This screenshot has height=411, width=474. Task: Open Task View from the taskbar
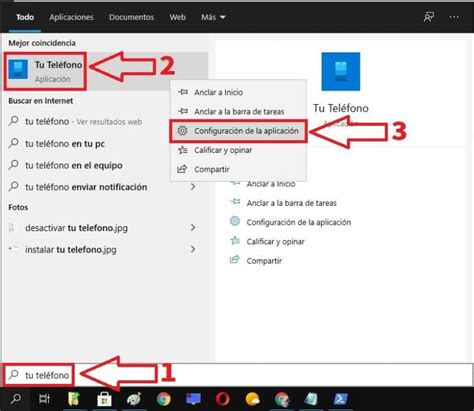pyautogui.click(x=44, y=399)
